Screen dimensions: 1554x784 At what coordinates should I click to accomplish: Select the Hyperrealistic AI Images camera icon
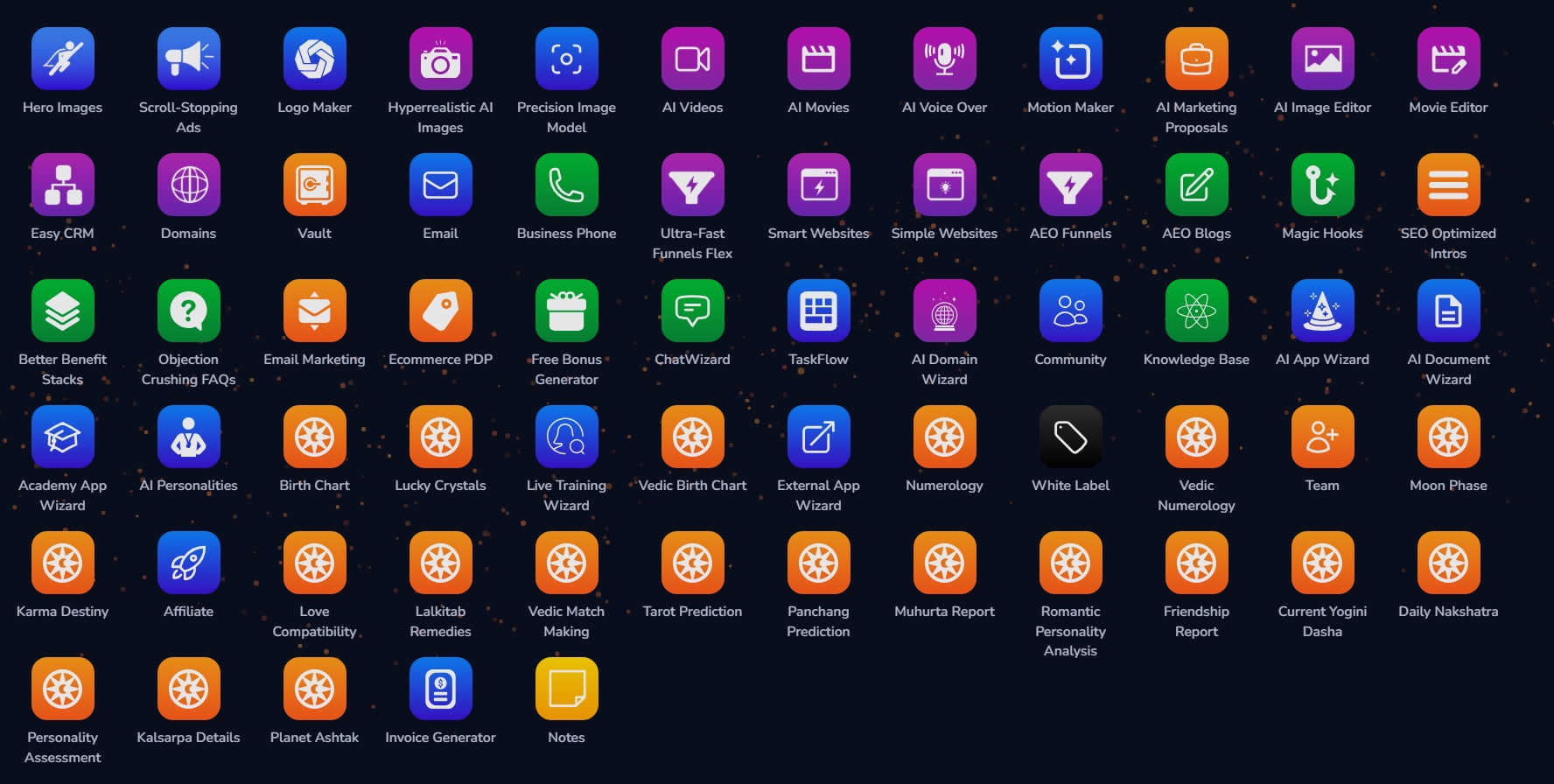pyautogui.click(x=441, y=59)
